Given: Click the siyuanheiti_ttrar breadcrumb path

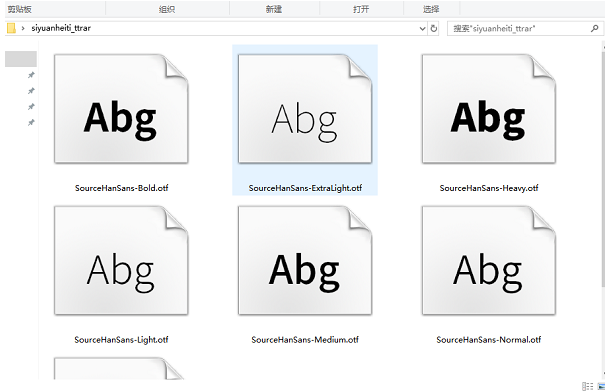Looking at the screenshot, I should 61,28.
